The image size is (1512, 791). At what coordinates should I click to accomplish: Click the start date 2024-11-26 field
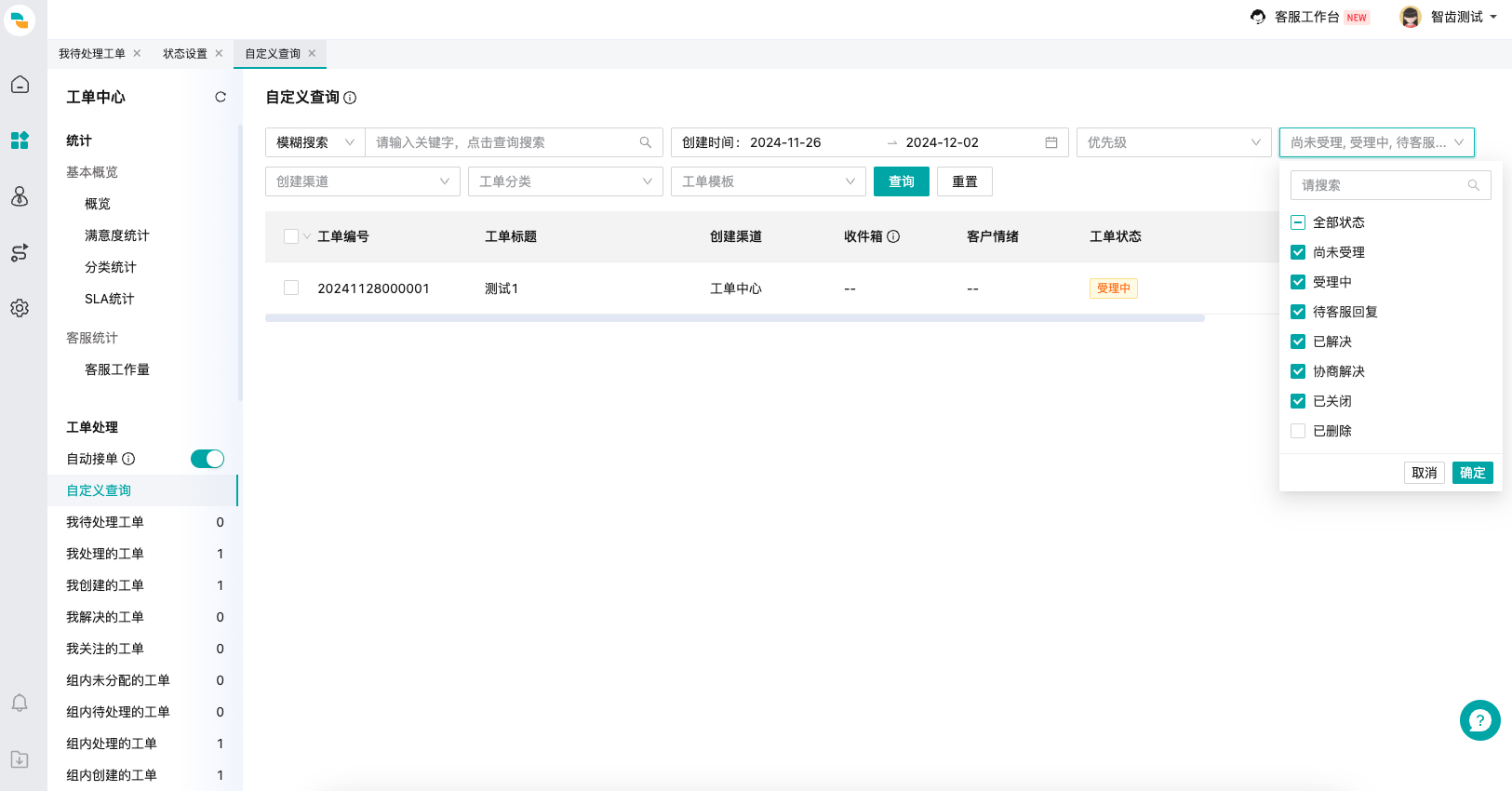(786, 142)
